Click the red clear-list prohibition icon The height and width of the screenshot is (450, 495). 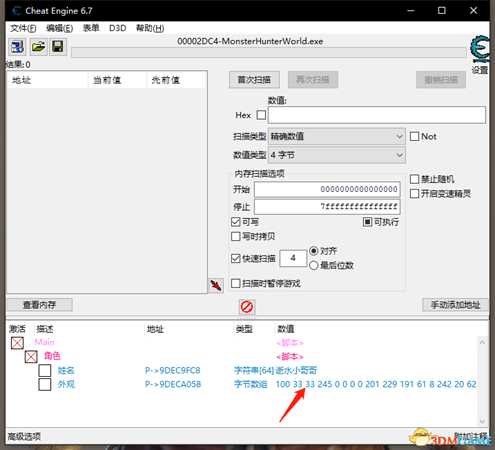[x=247, y=307]
